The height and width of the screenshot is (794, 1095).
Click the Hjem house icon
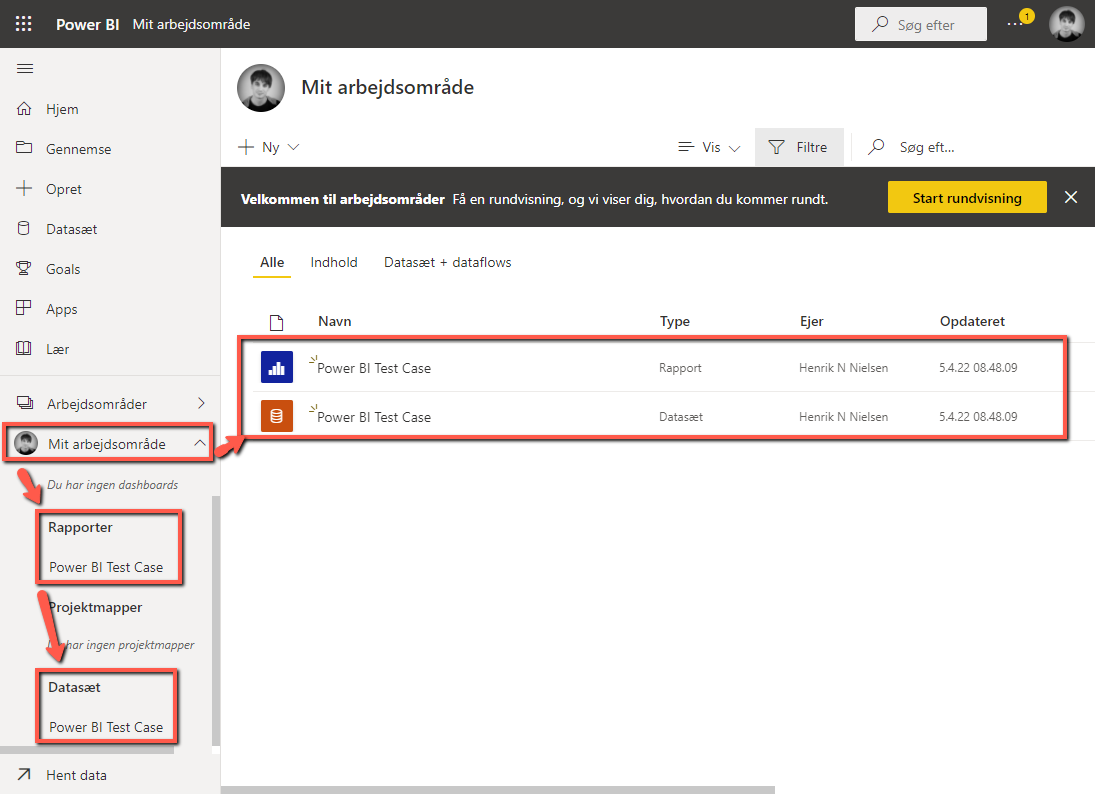(x=24, y=108)
